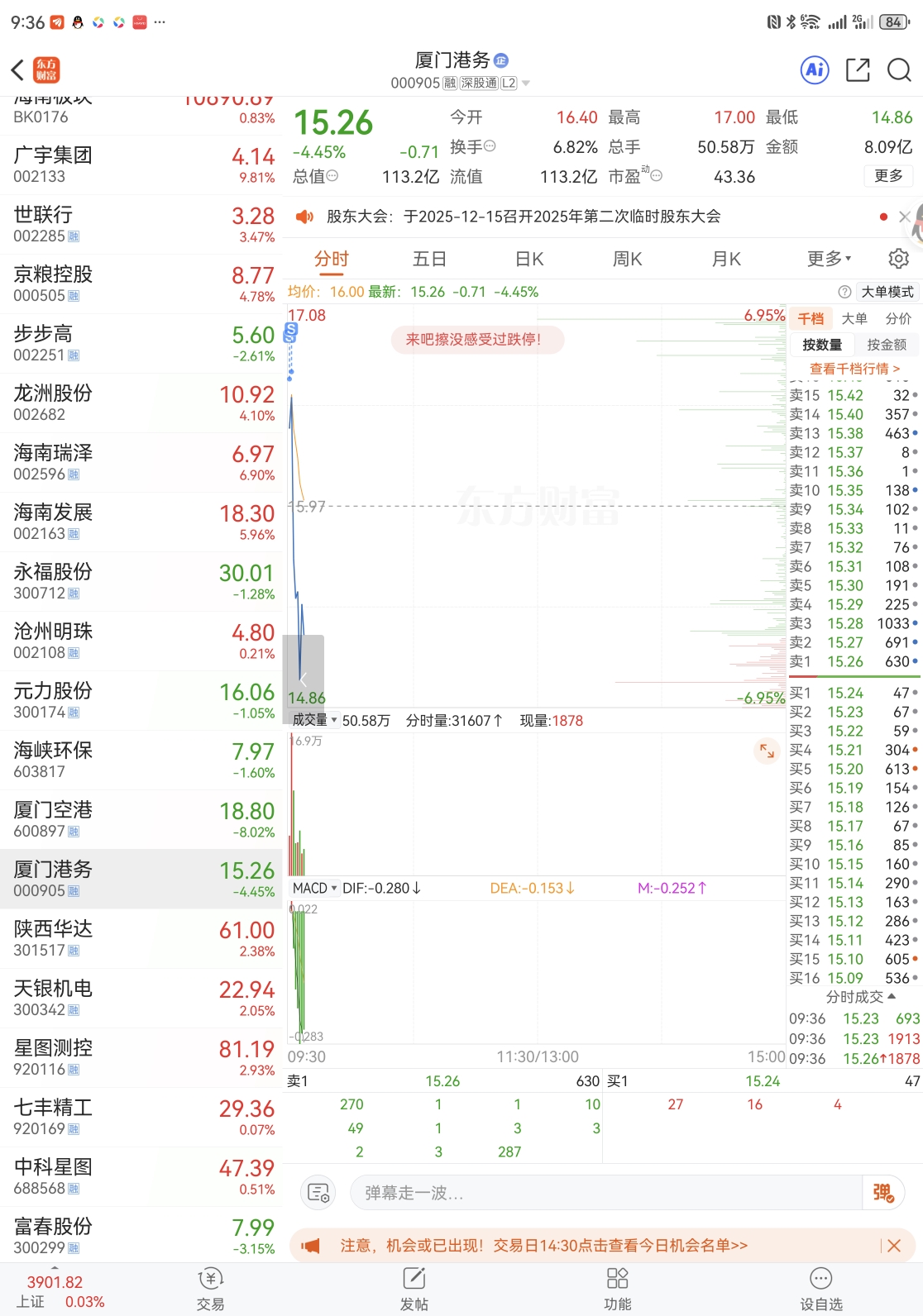Open the Ai assistant icon
This screenshot has height=1316, width=923.
click(x=815, y=70)
